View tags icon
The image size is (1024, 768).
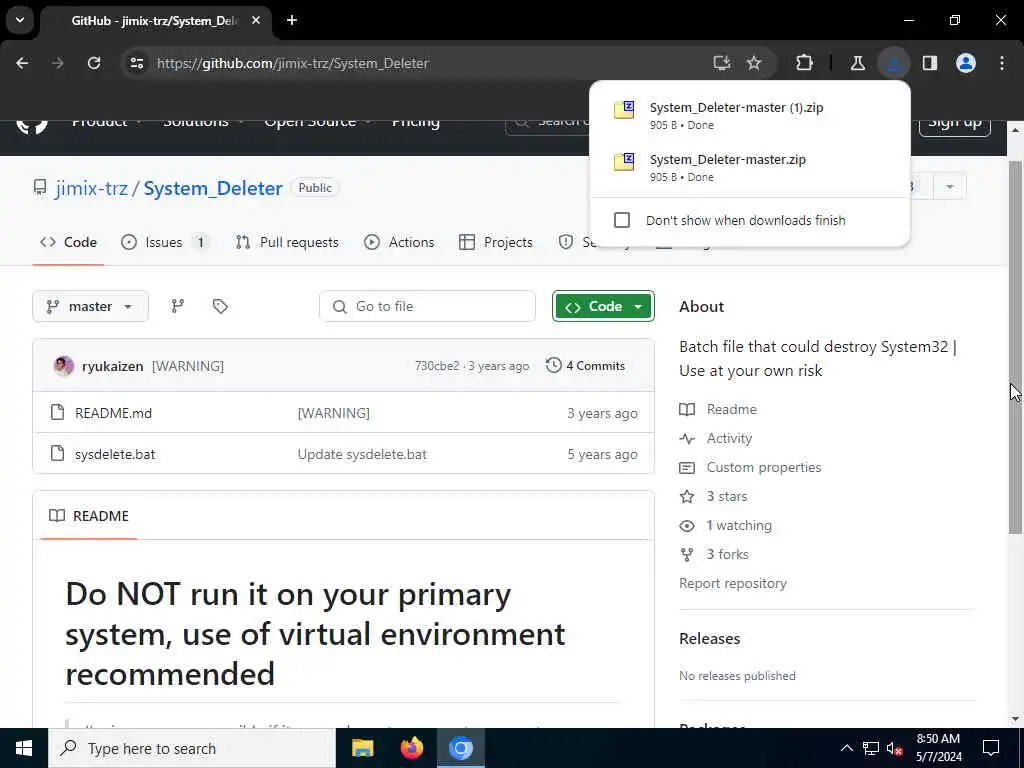click(220, 306)
